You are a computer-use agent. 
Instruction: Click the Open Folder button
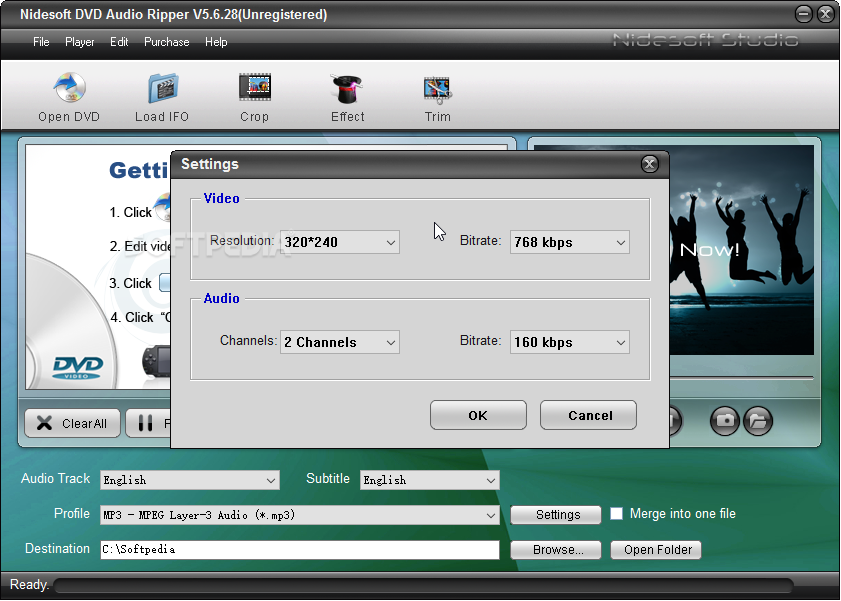(656, 550)
